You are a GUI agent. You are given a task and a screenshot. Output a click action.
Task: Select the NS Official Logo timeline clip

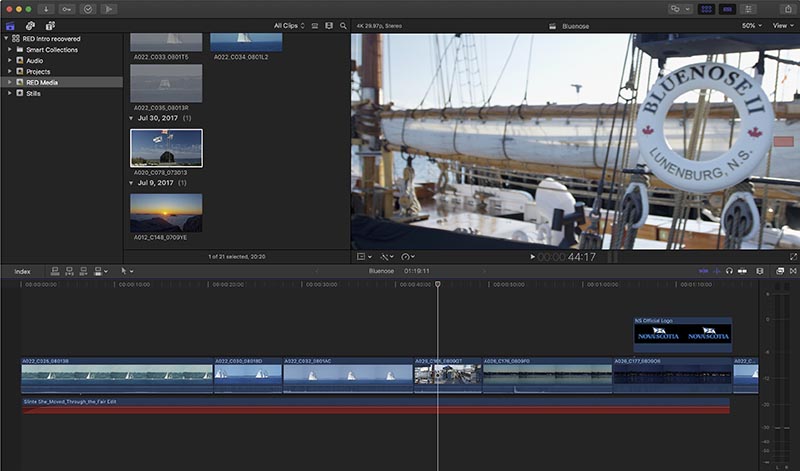683,334
